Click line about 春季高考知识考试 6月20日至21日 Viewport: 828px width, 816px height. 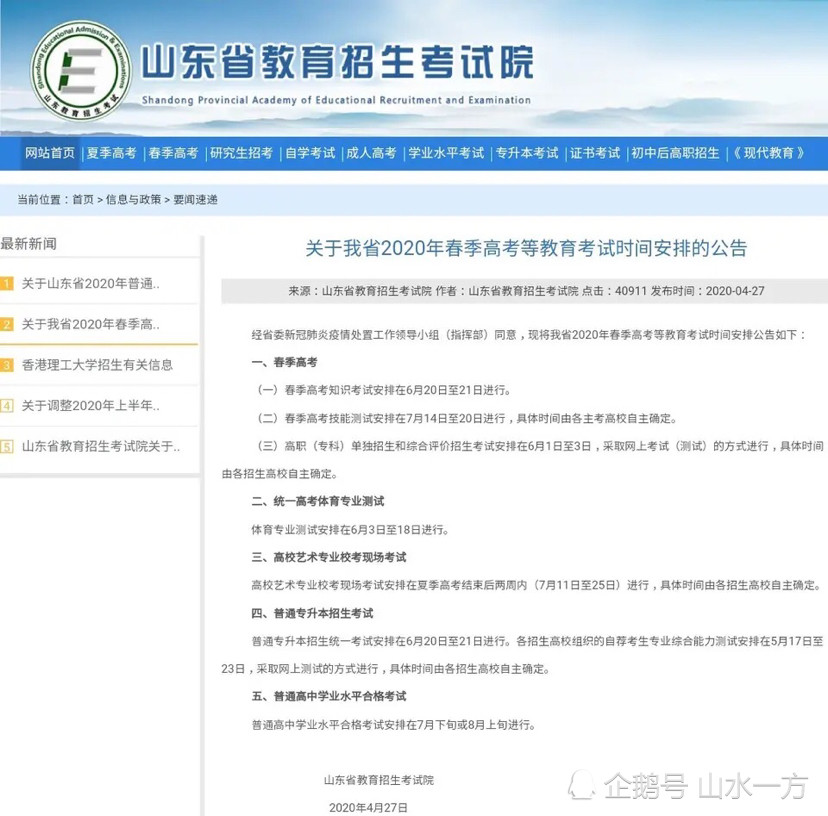384,390
